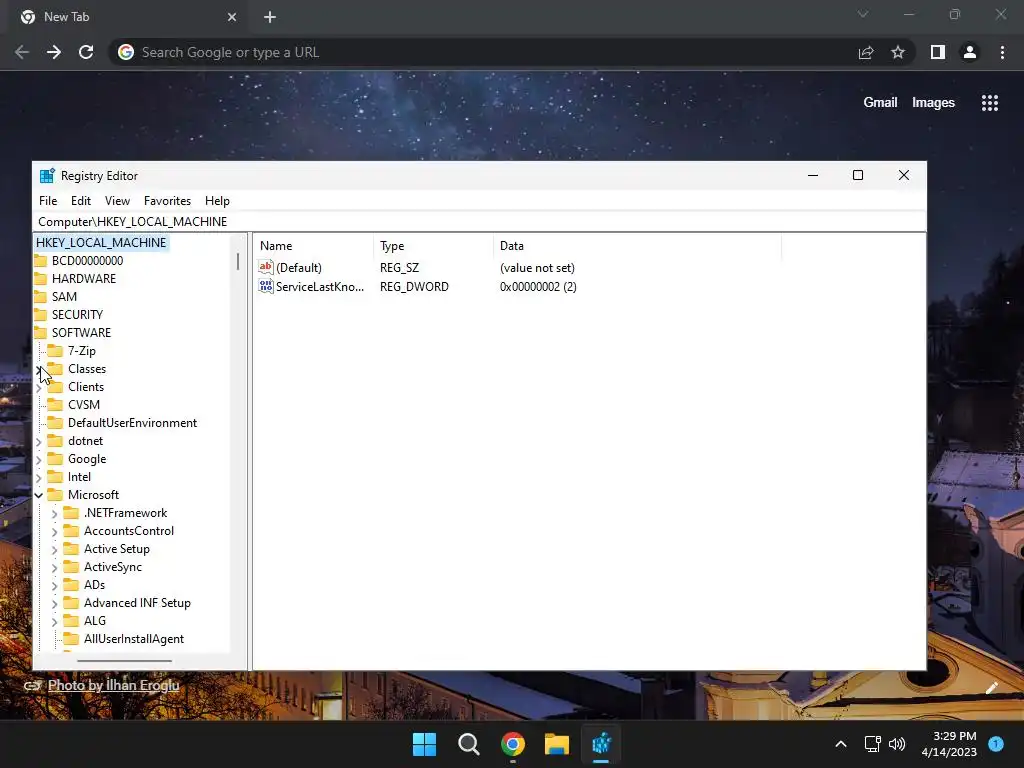Select the HKEY_LOCAL_MACHINE tree node
Viewport: 1024px width, 768px height.
(x=101, y=242)
